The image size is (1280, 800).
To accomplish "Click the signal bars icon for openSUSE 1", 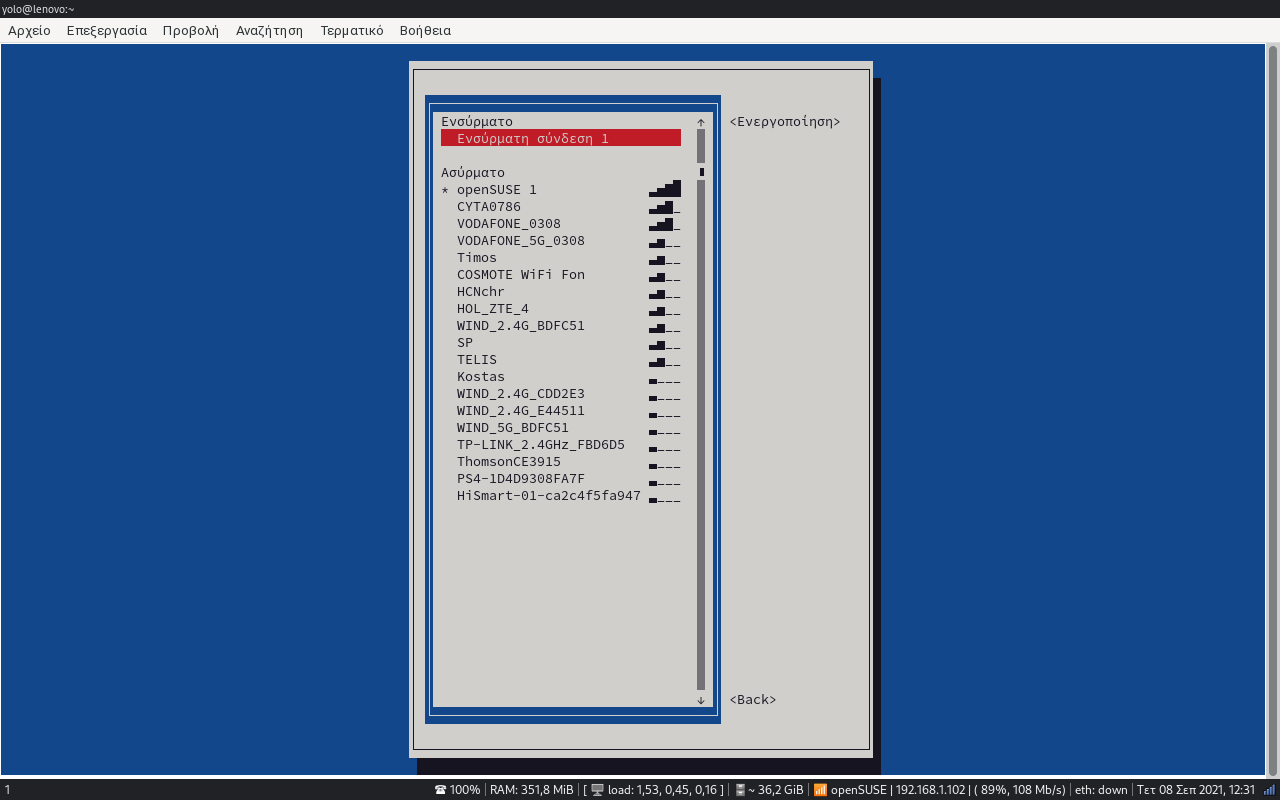I will pos(665,189).
